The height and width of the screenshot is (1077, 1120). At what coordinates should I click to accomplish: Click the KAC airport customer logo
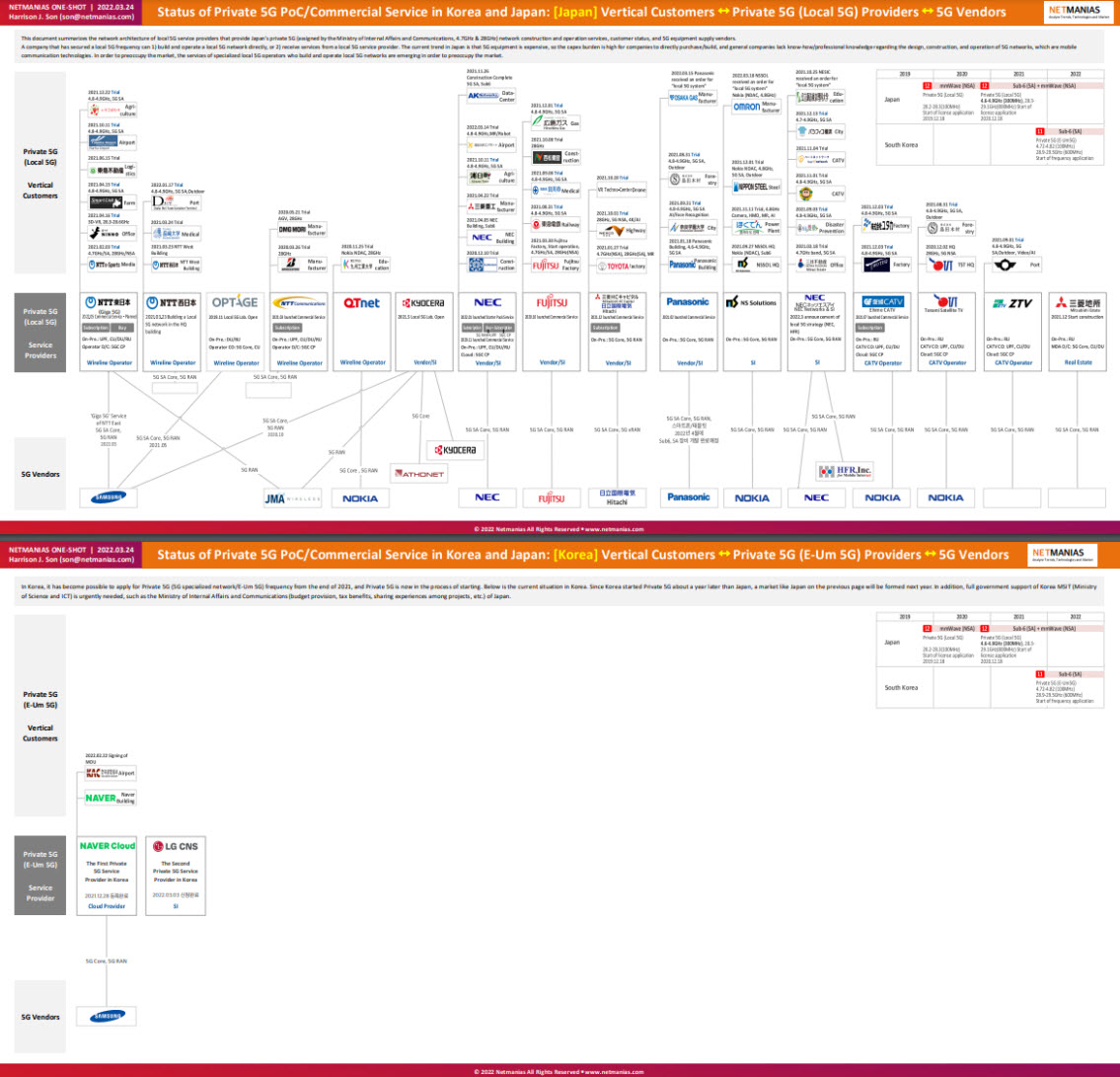[x=103, y=773]
